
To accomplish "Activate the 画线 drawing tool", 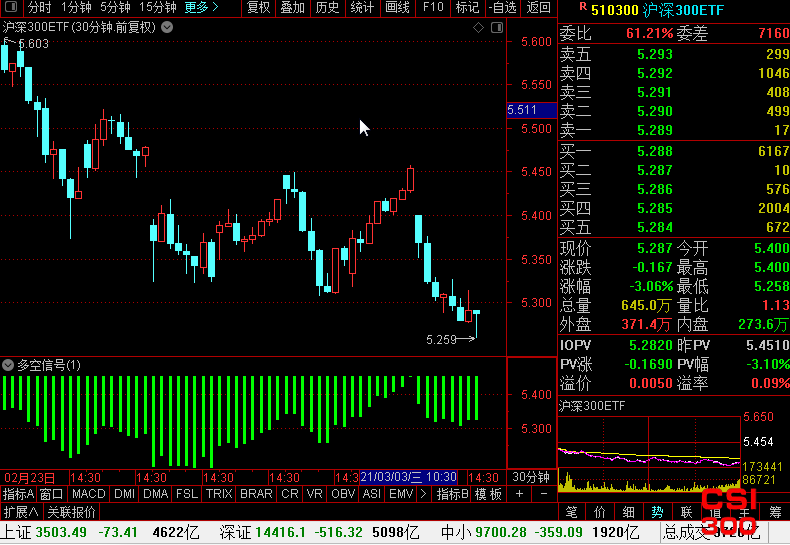I will pyautogui.click(x=398, y=7).
